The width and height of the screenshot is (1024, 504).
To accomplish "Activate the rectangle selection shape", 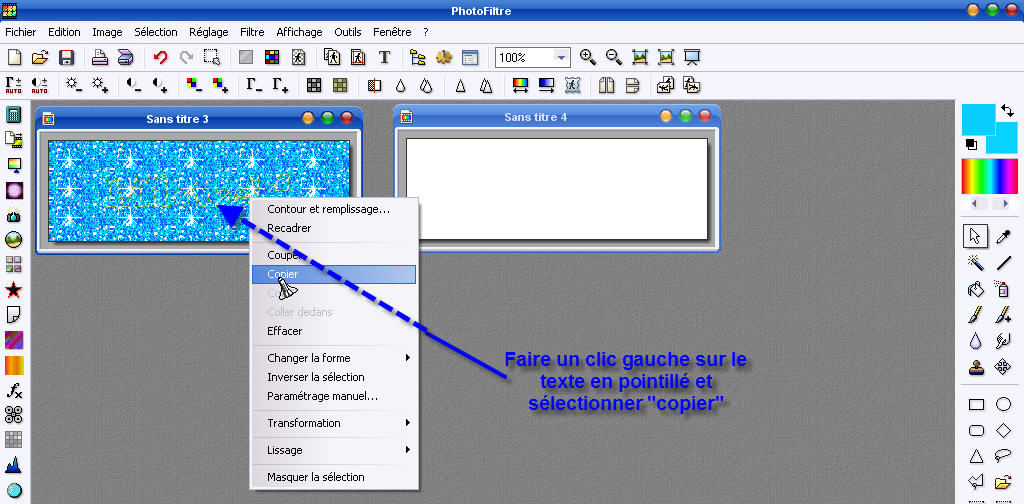I will [976, 405].
